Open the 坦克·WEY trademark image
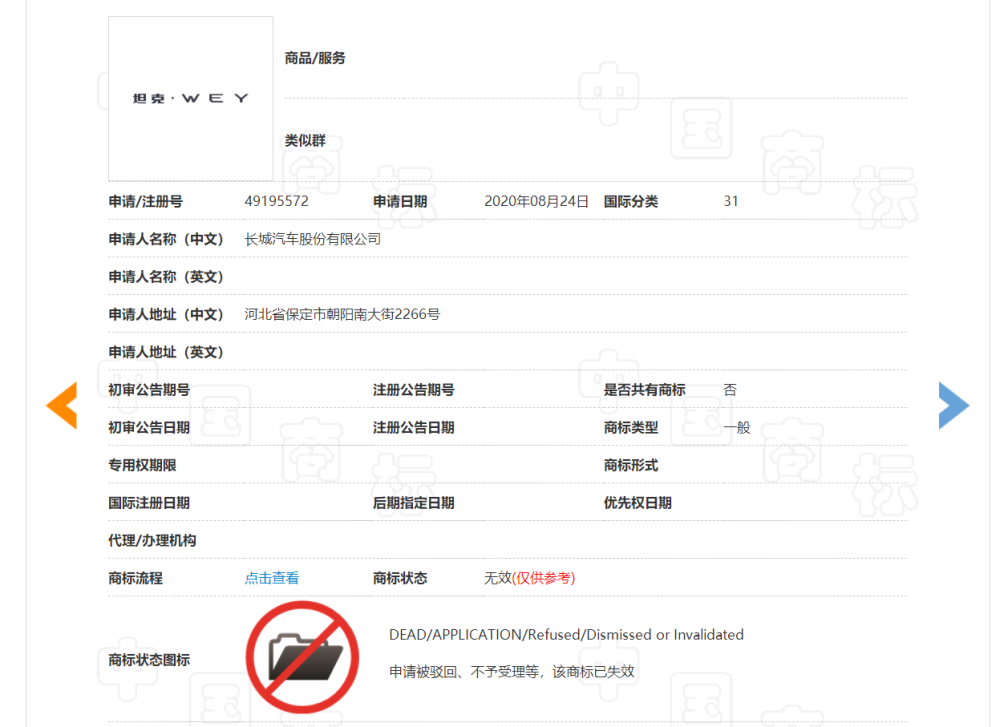This screenshot has height=727, width=1000. click(191, 99)
